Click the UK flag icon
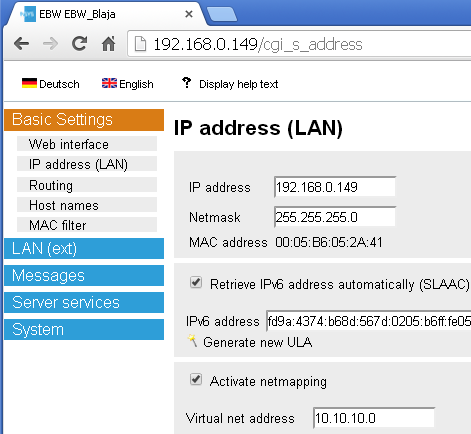The height and width of the screenshot is (434, 471). [109, 83]
